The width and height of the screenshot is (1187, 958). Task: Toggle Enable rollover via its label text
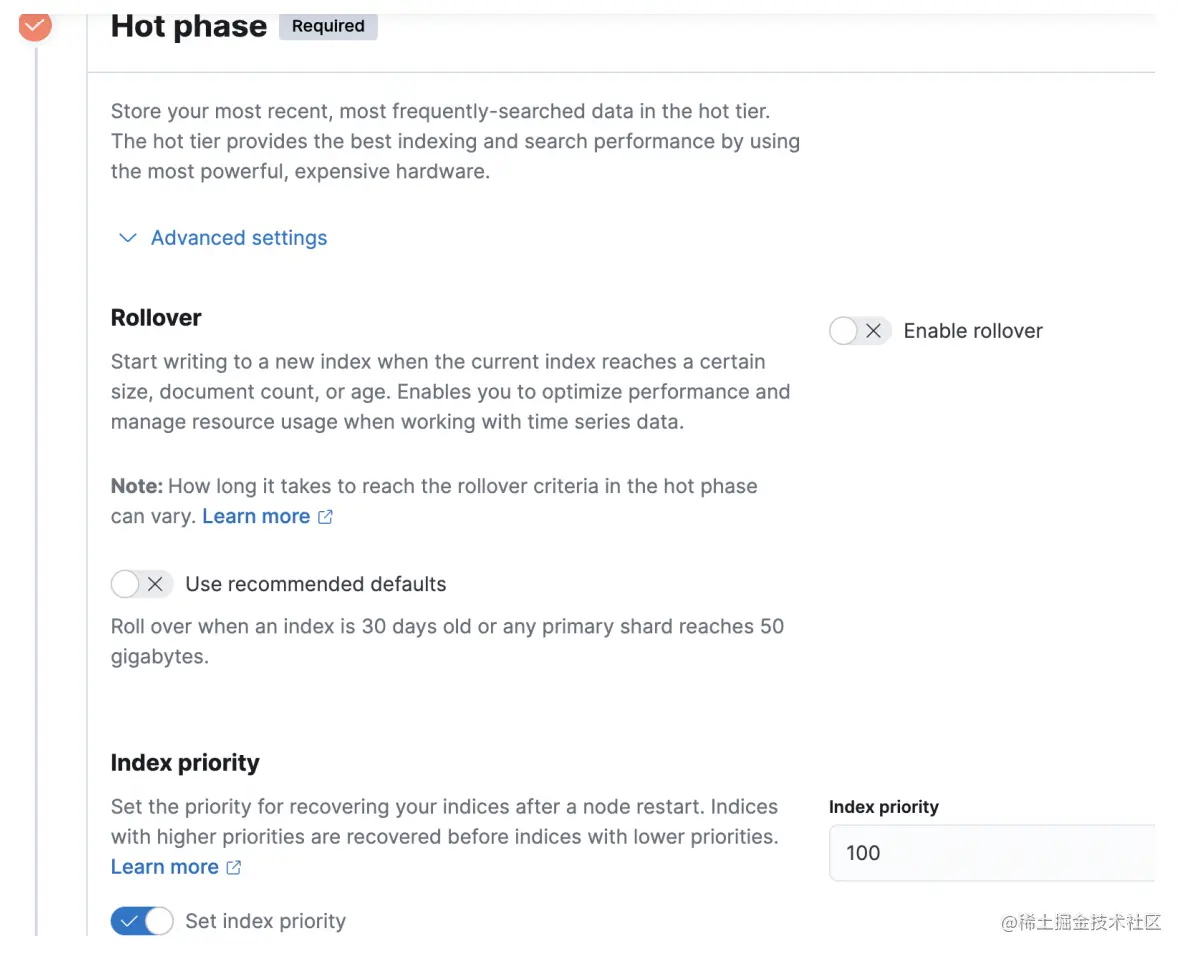coord(972,331)
